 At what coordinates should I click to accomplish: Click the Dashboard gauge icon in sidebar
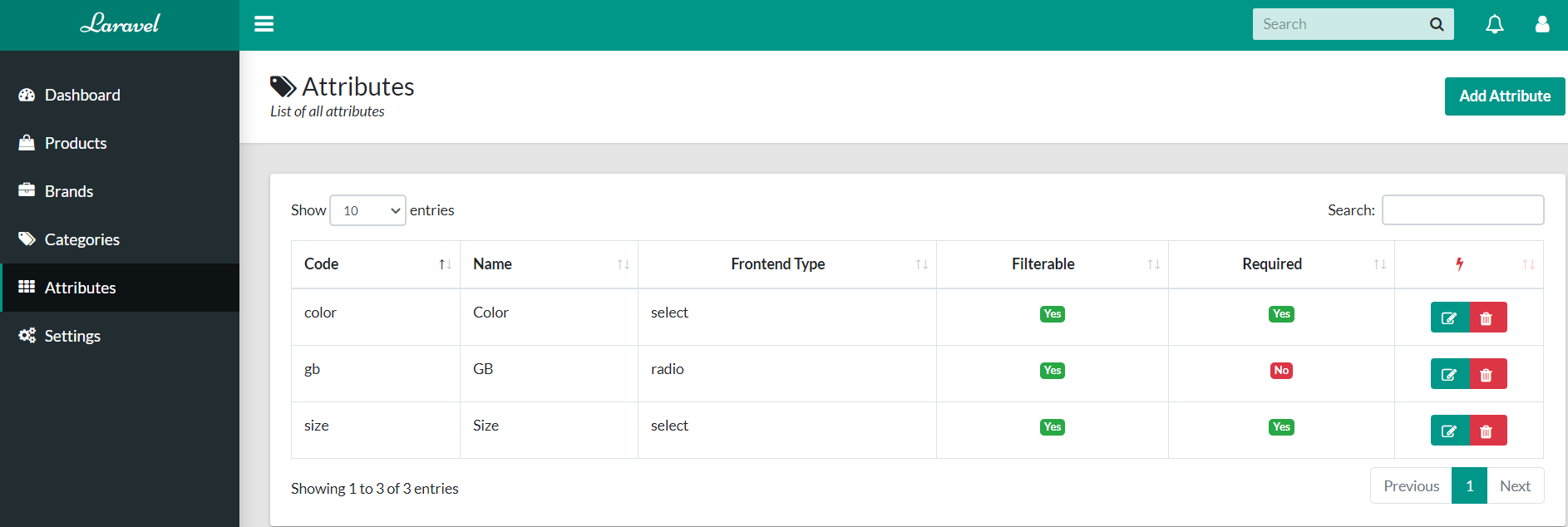click(27, 95)
